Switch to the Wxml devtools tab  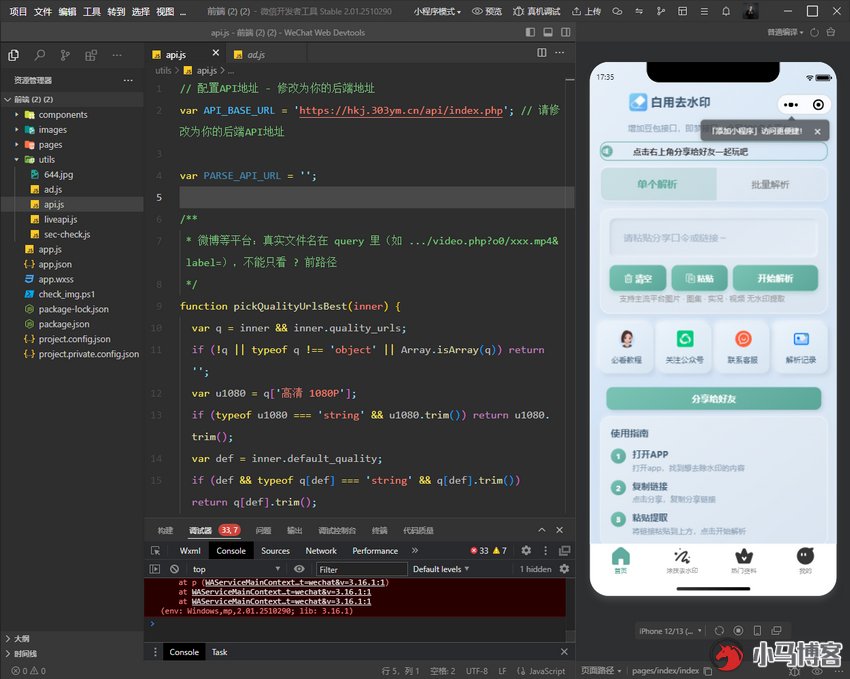click(x=190, y=551)
